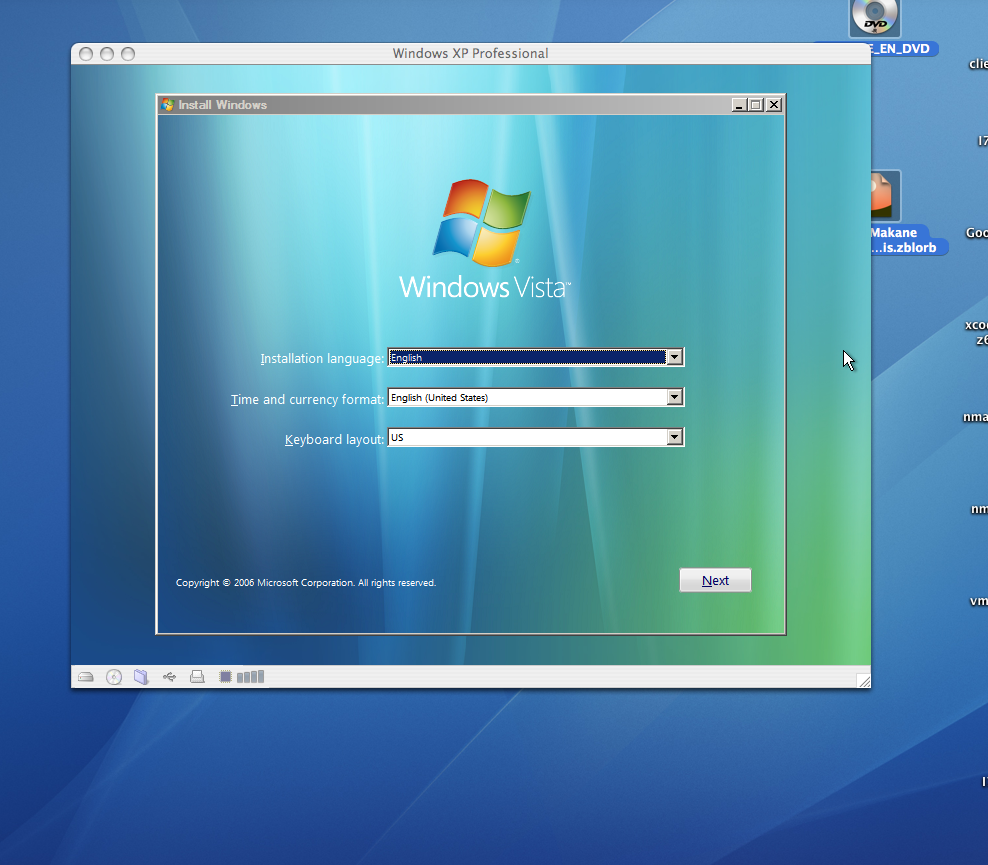Click the Microsoft copyright notice text

(306, 583)
